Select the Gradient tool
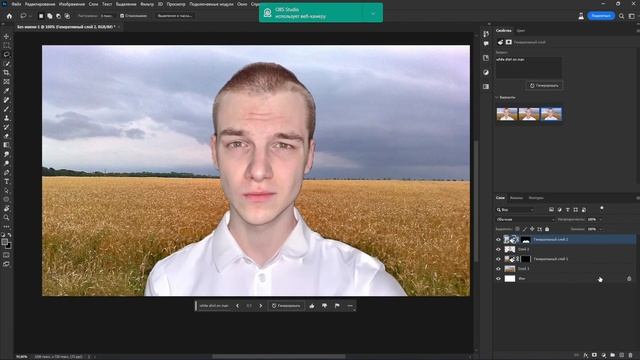 point(7,145)
